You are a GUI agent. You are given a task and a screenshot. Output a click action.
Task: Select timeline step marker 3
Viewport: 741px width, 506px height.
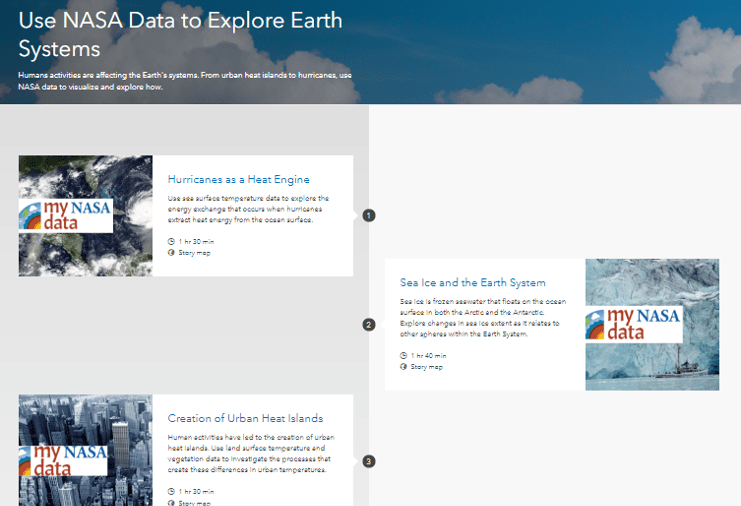(369, 461)
